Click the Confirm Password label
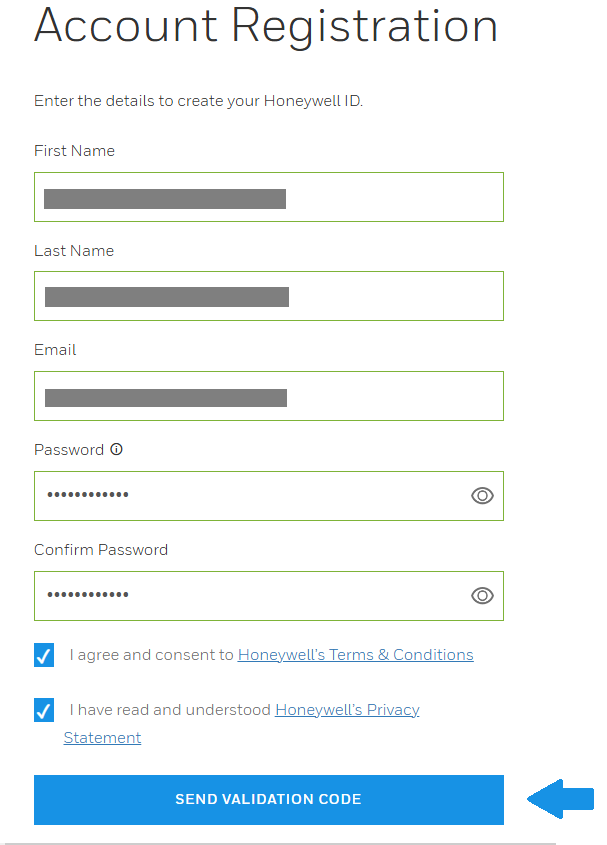This screenshot has height=845, width=607. [x=101, y=550]
